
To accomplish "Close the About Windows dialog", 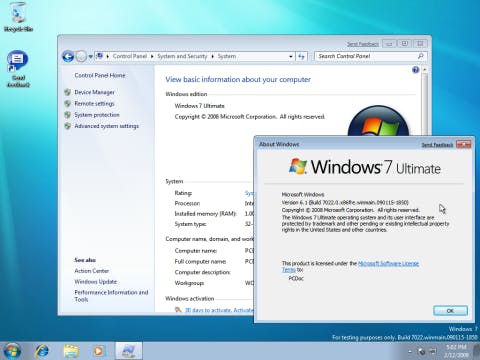I will [x=463, y=144].
